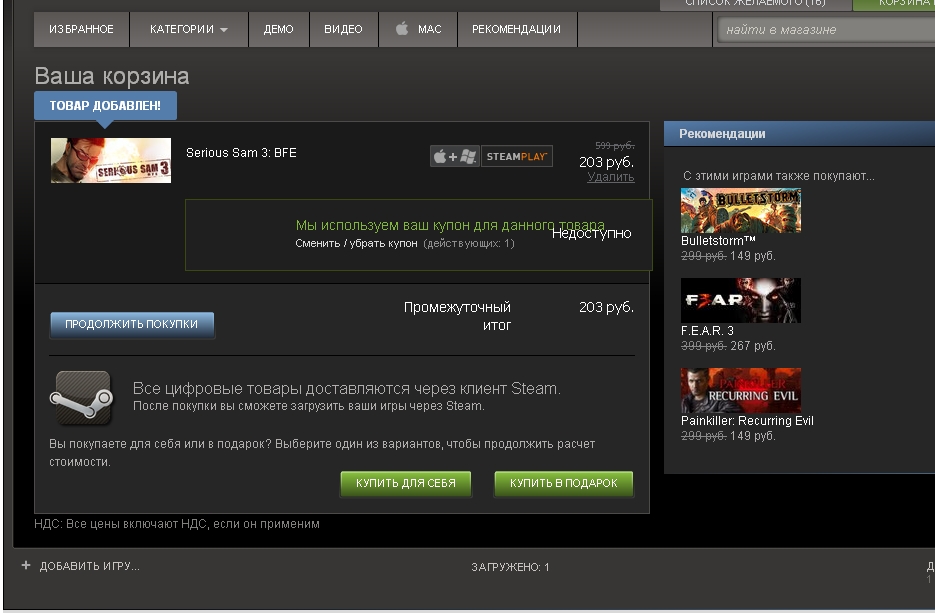Open the MAC store tab
This screenshot has width=935, height=613.
pyautogui.click(x=418, y=29)
